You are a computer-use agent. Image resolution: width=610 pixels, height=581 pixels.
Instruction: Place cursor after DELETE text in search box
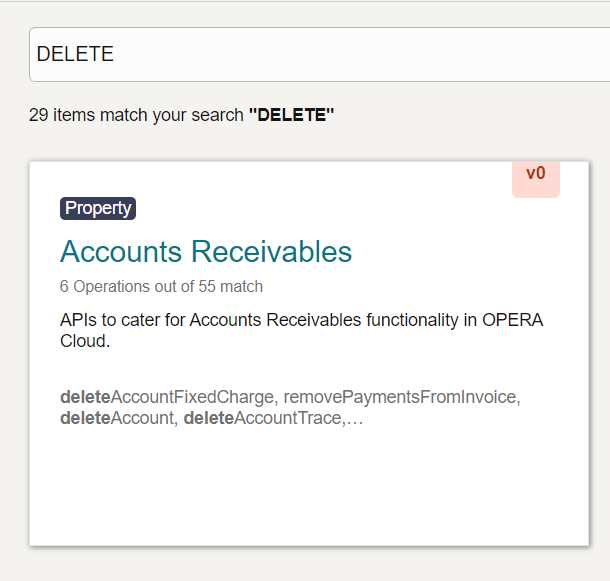(116, 54)
